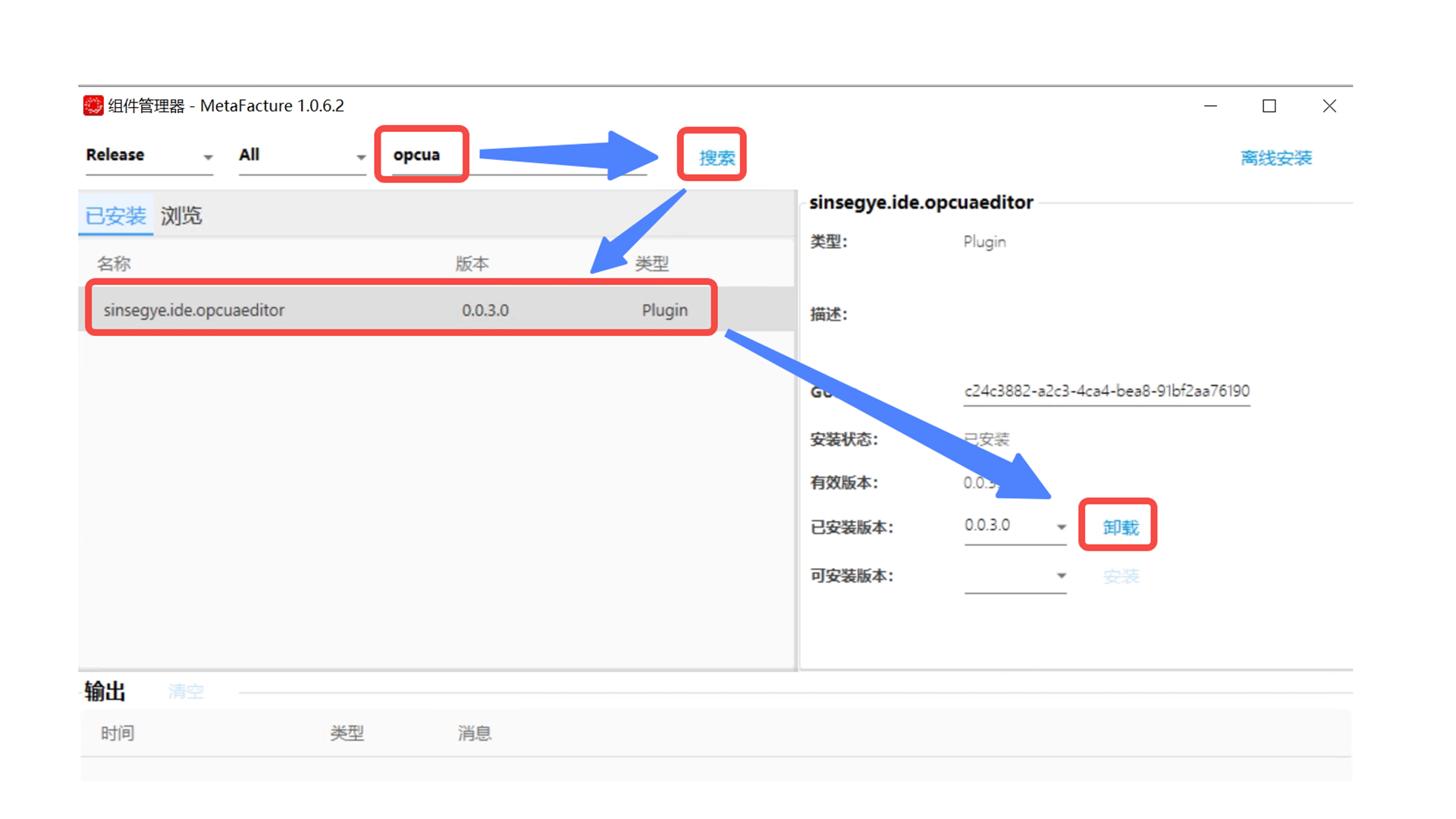Sort by the 名称 column header

114,263
